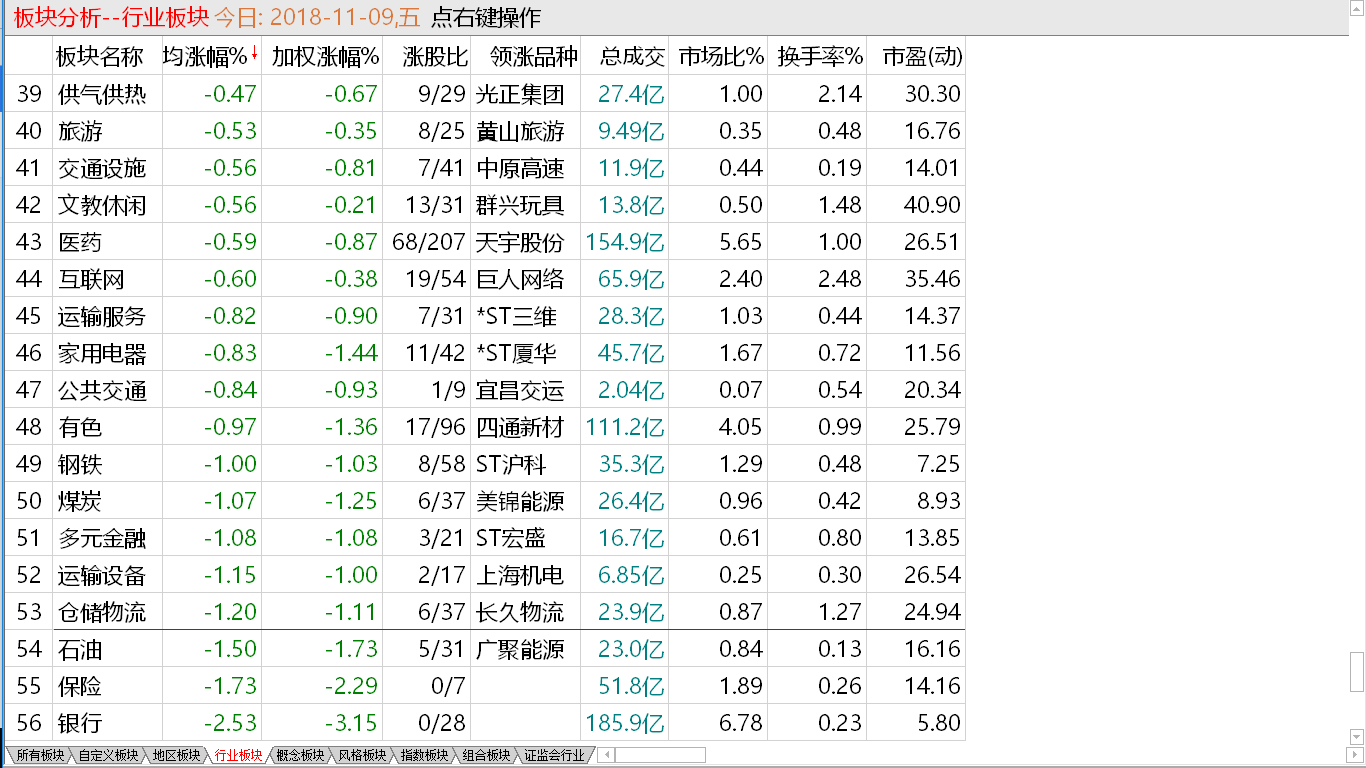1366x768 pixels.
Task: Open the 证监会行业 tab
Action: (554, 756)
